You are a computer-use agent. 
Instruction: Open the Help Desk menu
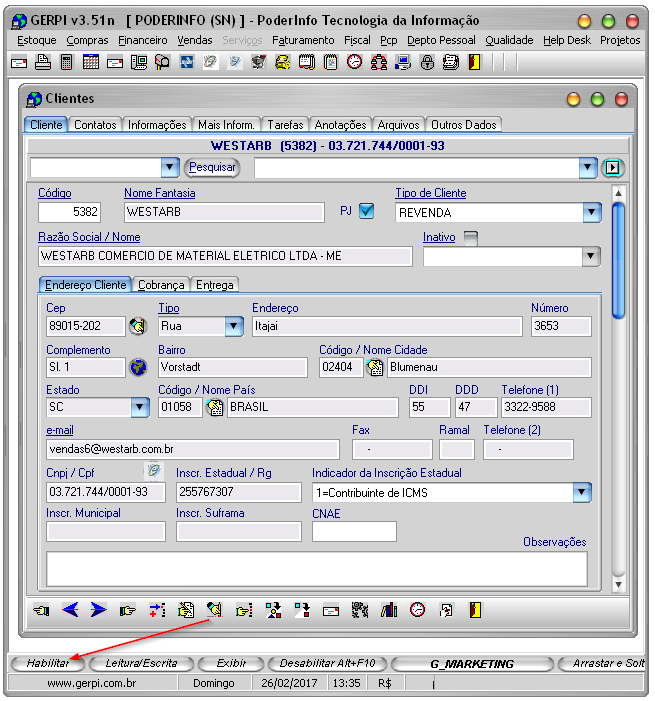[567, 40]
